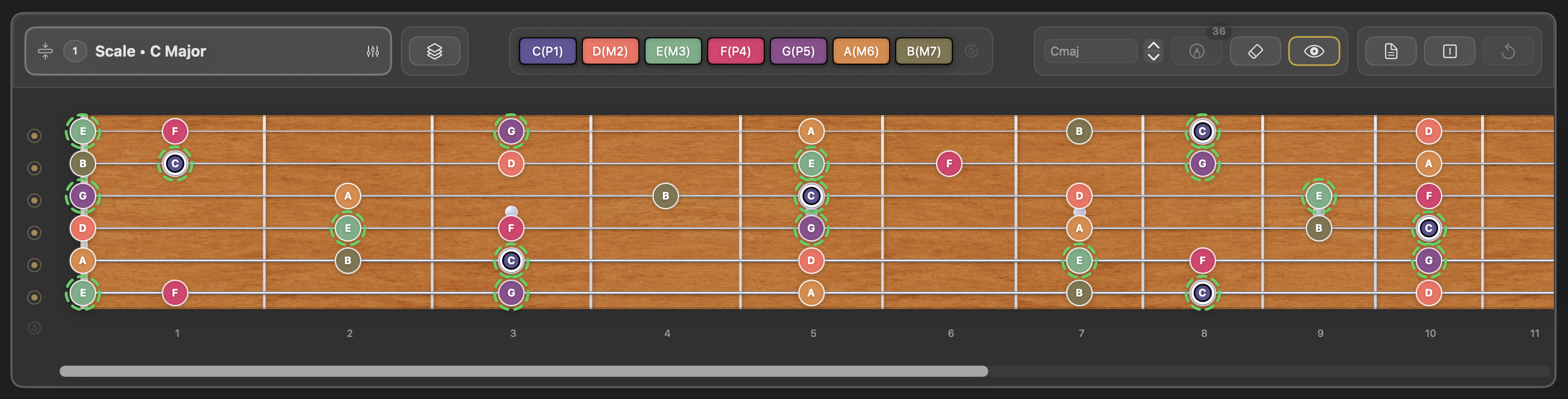The height and width of the screenshot is (399, 1568).
Task: Toggle the eye visibility button
Action: [x=1314, y=51]
